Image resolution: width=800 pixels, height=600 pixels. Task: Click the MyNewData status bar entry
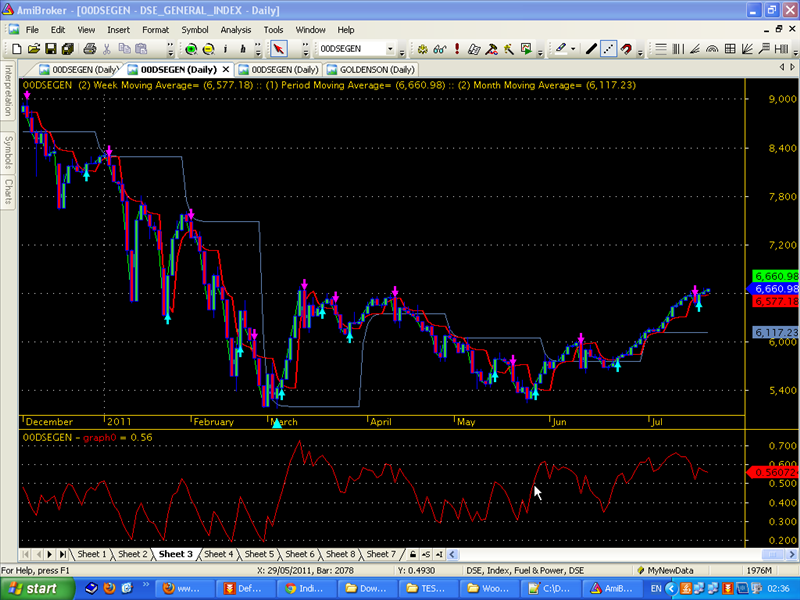(670, 570)
